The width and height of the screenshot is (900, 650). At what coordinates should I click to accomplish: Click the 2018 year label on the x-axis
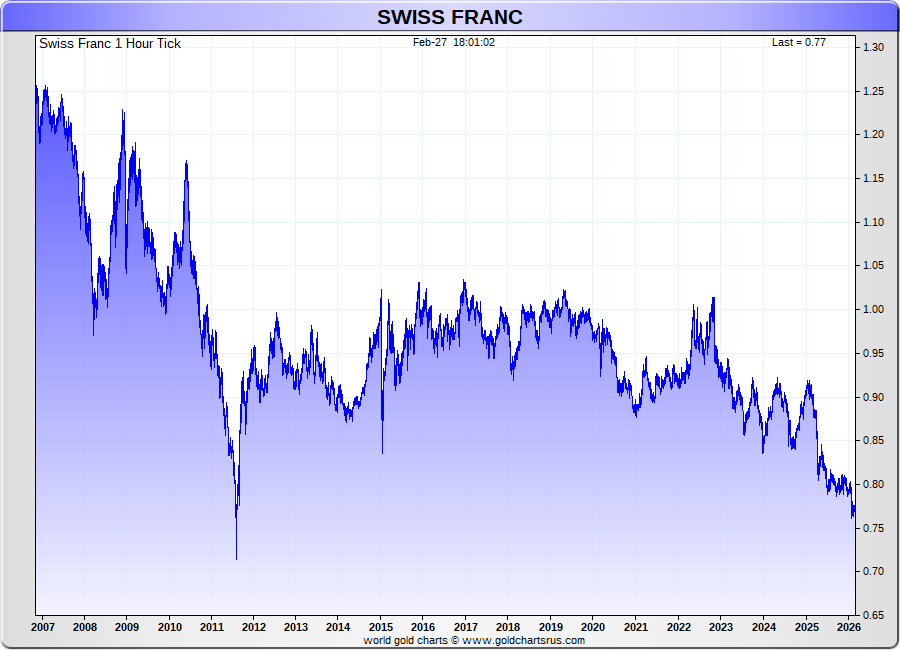click(x=508, y=627)
